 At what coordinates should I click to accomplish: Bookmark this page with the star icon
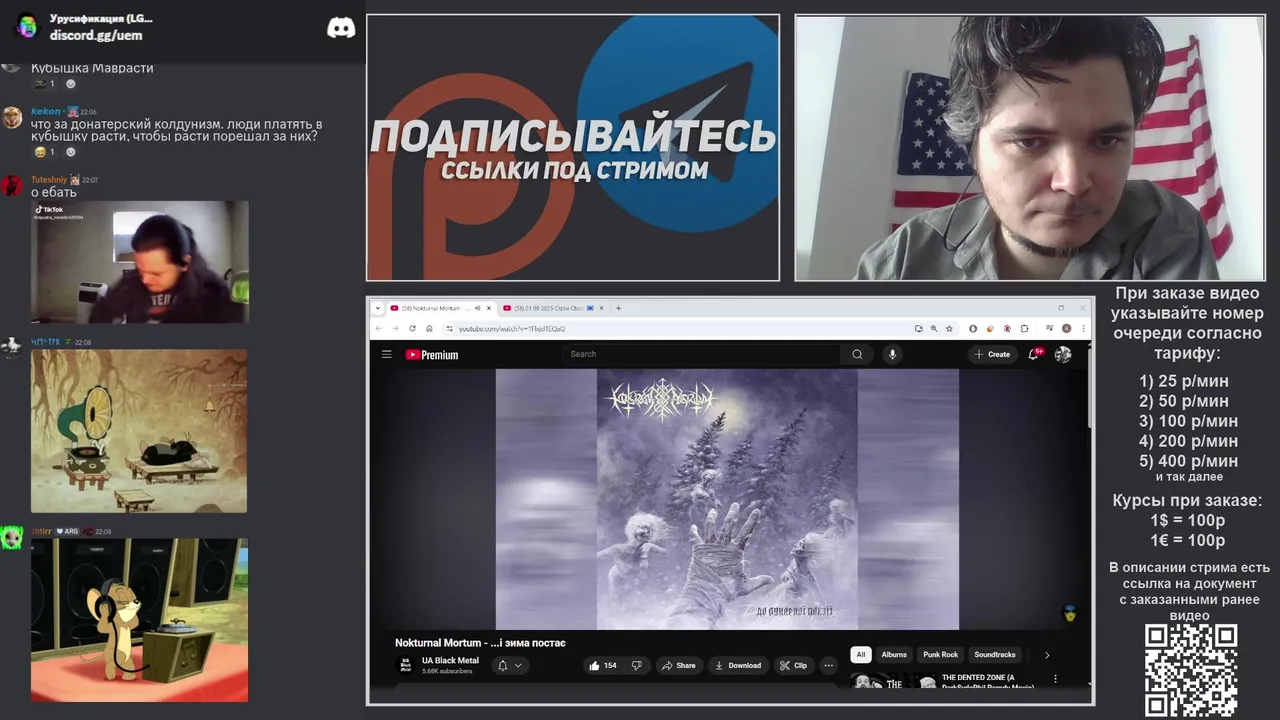tap(949, 328)
